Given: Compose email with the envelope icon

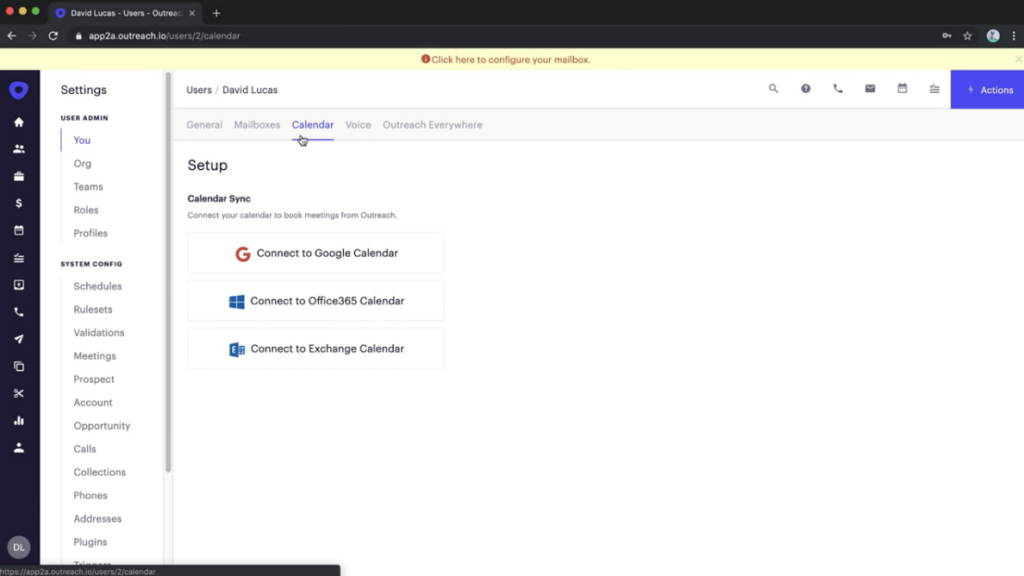Looking at the screenshot, I should click(x=870, y=89).
